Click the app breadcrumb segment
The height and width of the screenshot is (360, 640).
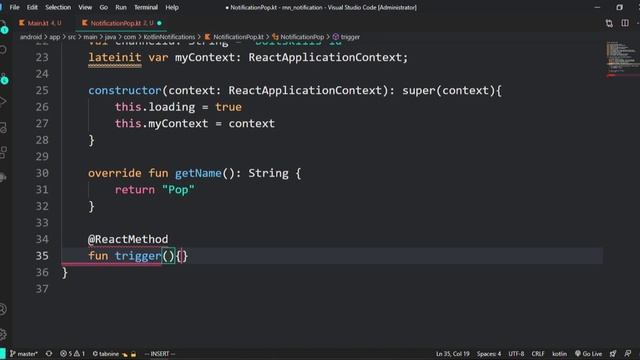pyautogui.click(x=55, y=37)
